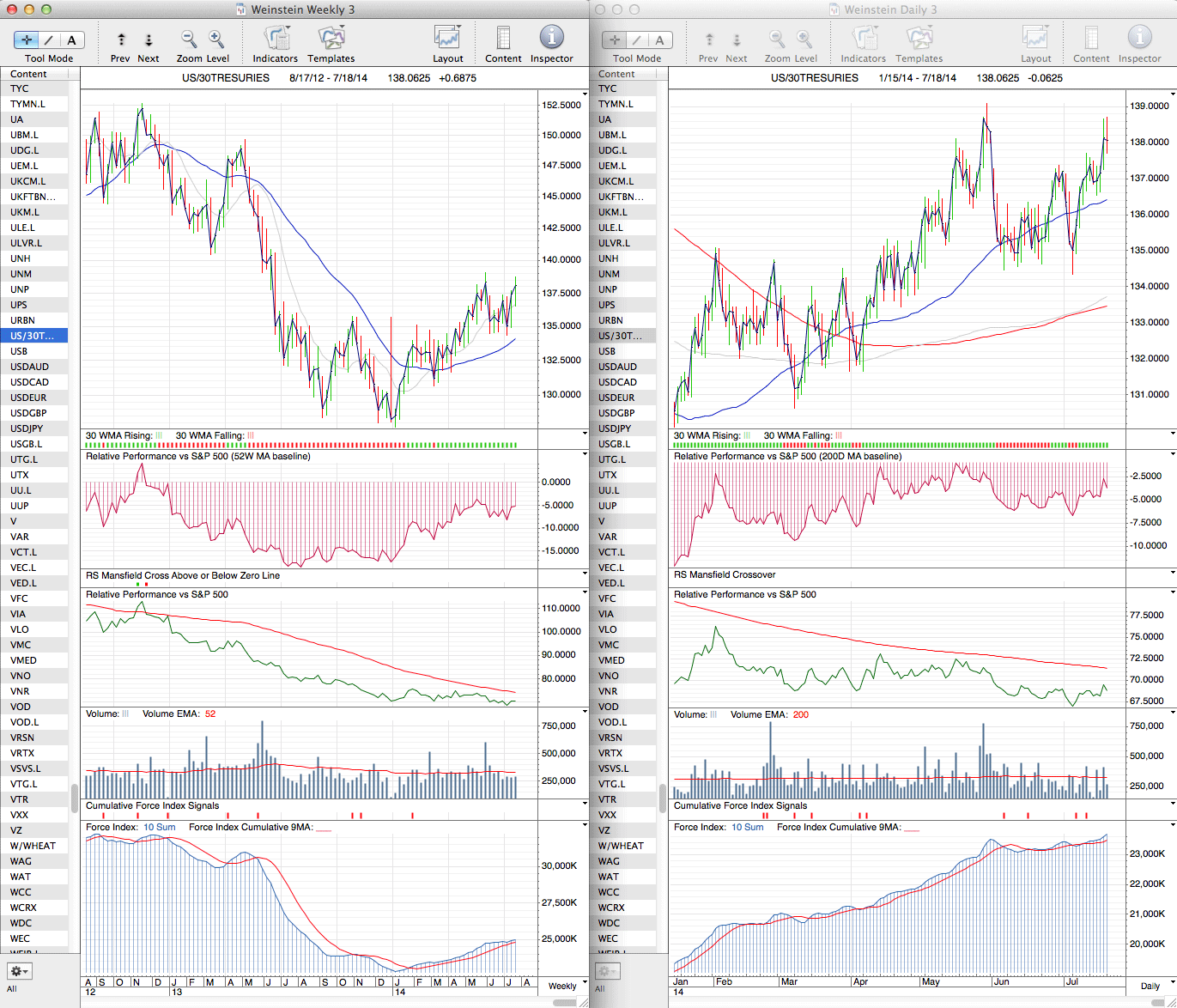Open the Layout dropdown in Weekly toolbar
Screen dimensions: 1177x1008
tap(447, 38)
